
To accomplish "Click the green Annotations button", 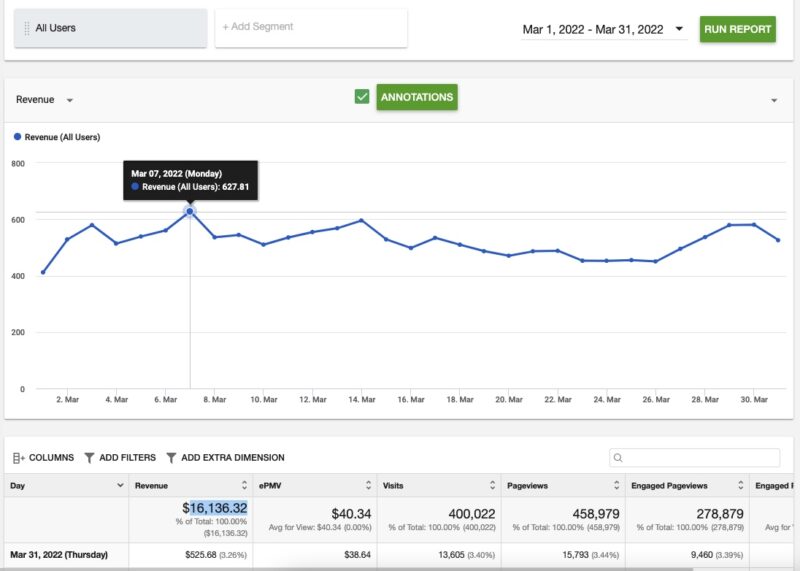I will tap(416, 97).
